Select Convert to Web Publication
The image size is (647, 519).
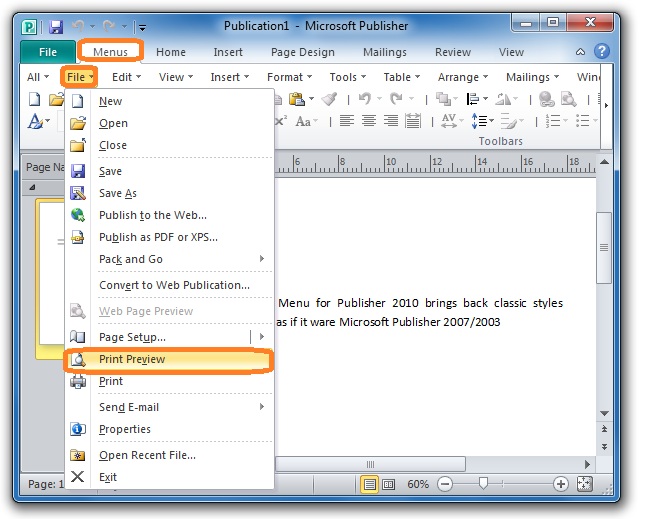(x=169, y=285)
